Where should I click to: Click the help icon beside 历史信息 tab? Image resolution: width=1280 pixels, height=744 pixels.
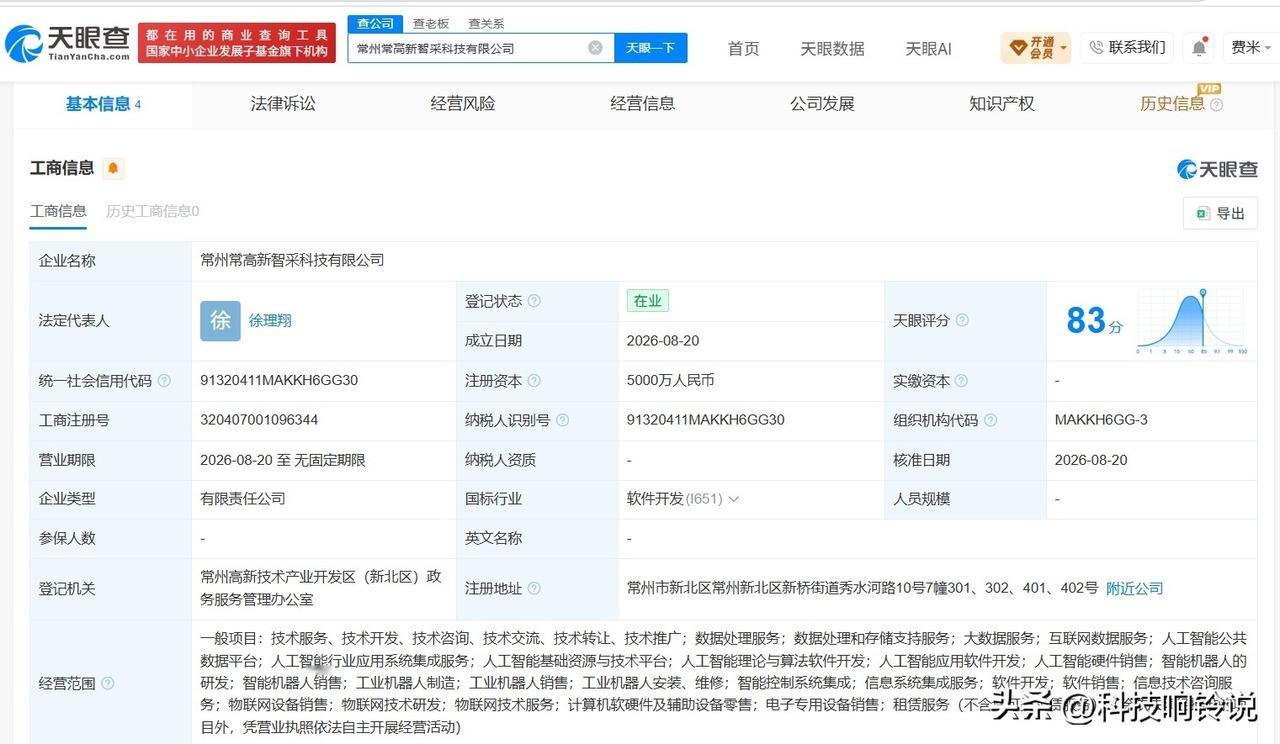click(1216, 105)
